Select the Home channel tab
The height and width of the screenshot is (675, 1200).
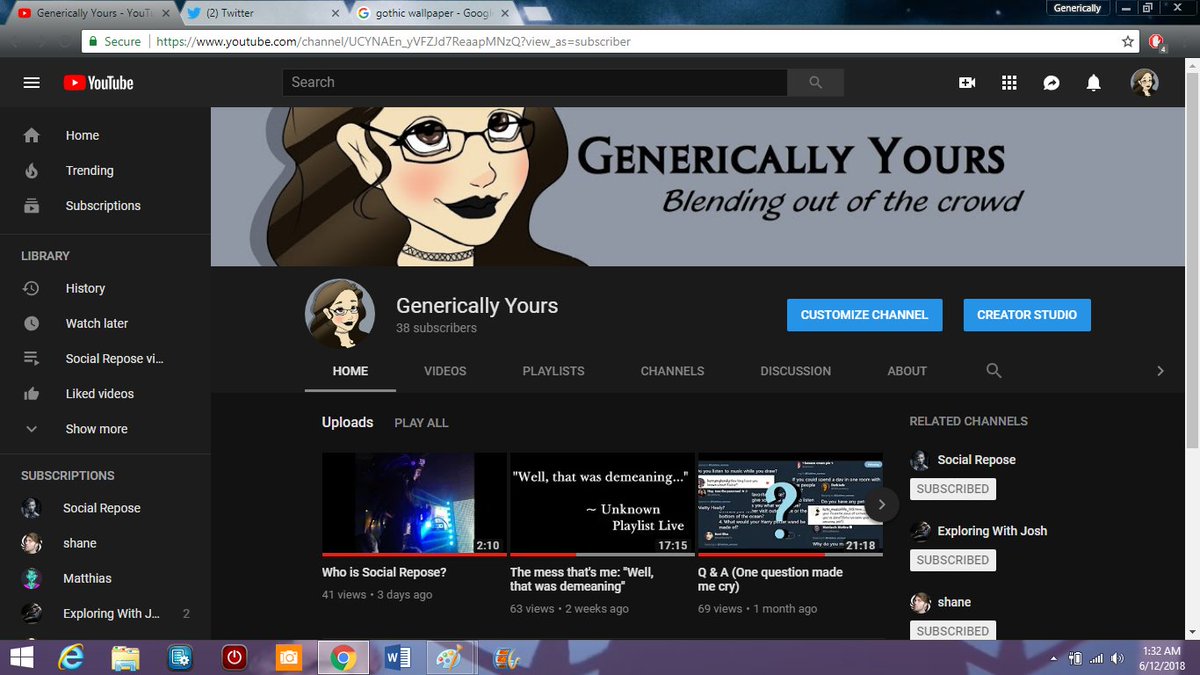(x=350, y=371)
